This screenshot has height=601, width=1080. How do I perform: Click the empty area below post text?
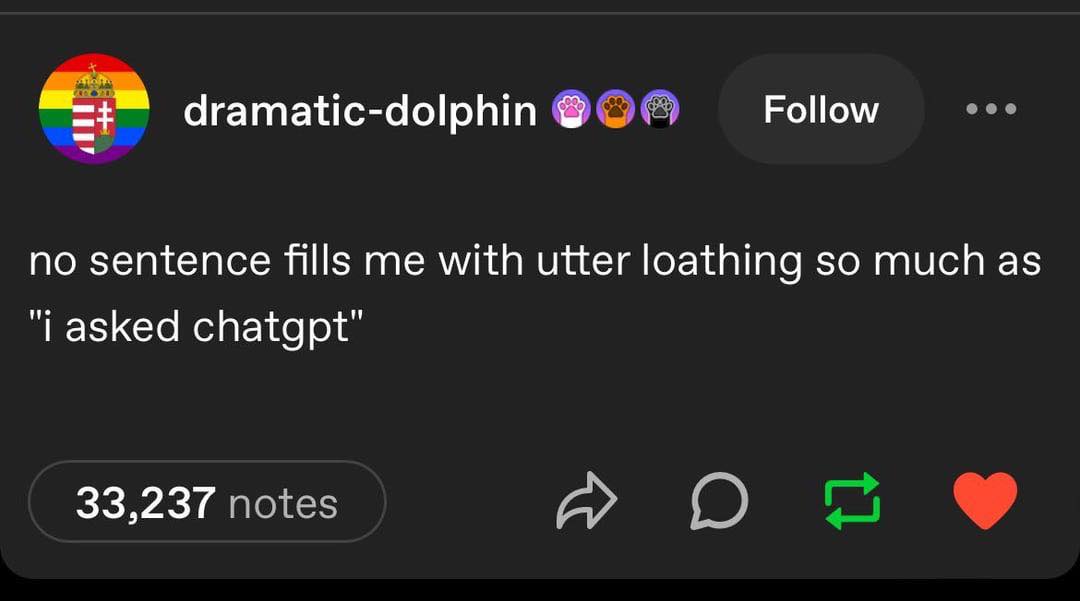click(540, 403)
